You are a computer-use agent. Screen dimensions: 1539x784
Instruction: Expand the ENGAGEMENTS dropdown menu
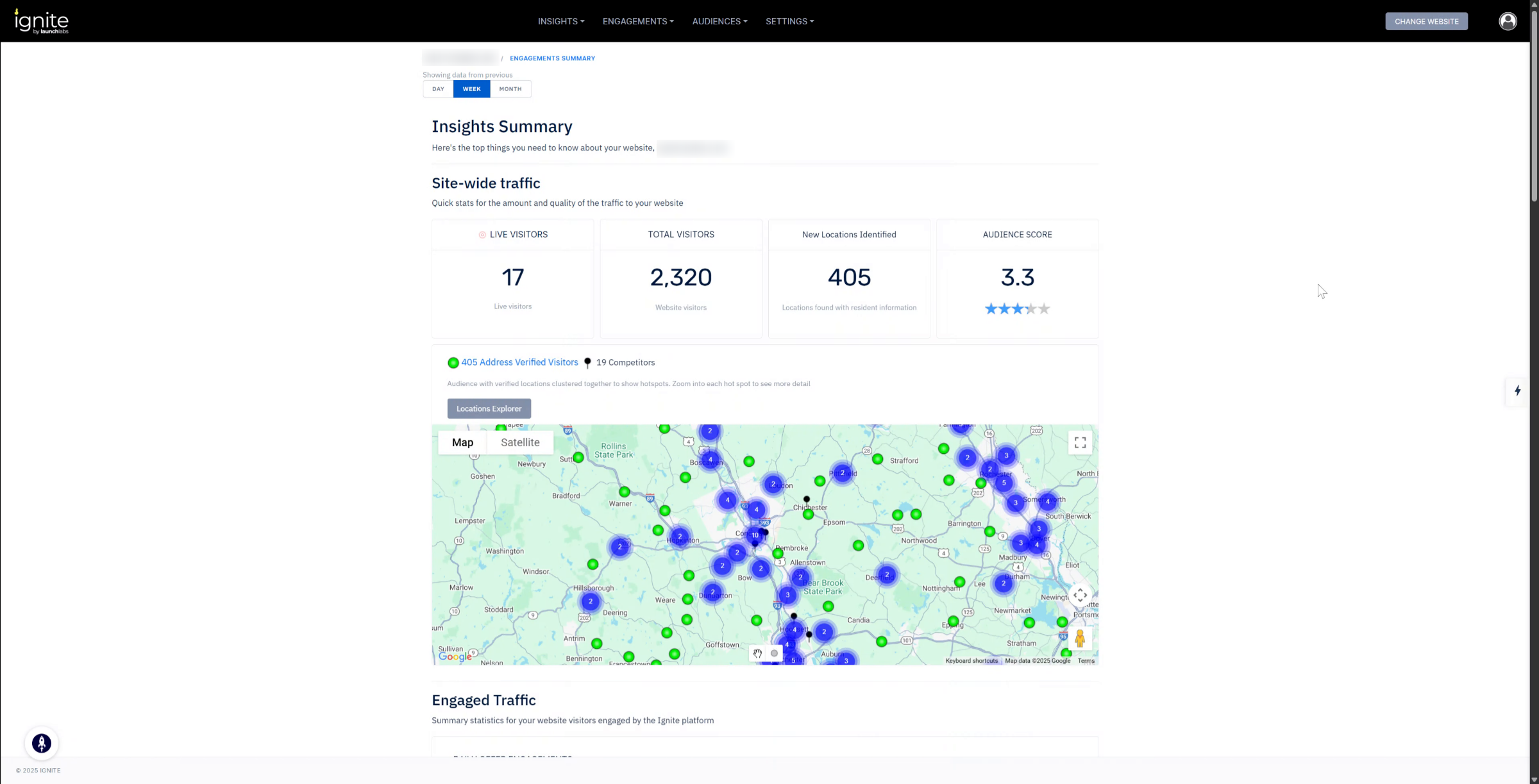pyautogui.click(x=637, y=21)
